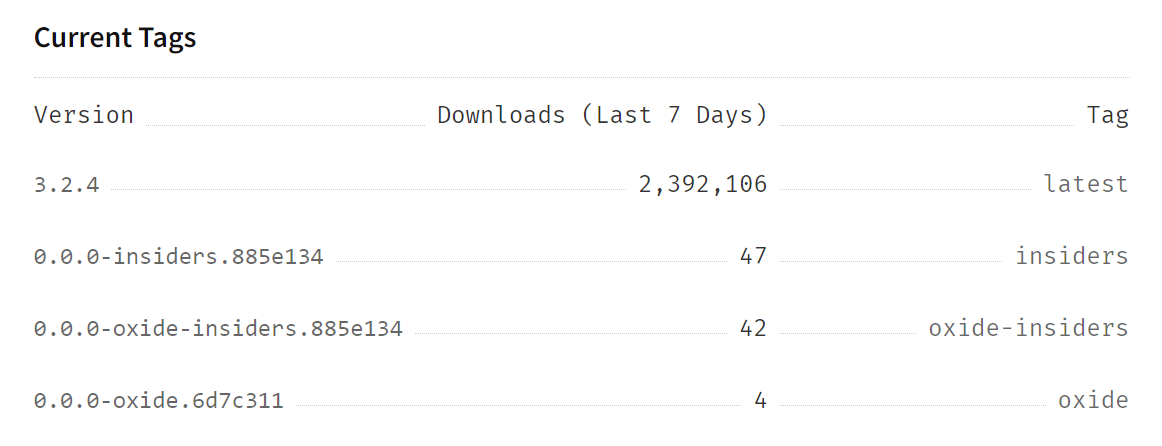Click the oxide tag label
Viewport: 1162px width, 446px height.
pos(1093,401)
